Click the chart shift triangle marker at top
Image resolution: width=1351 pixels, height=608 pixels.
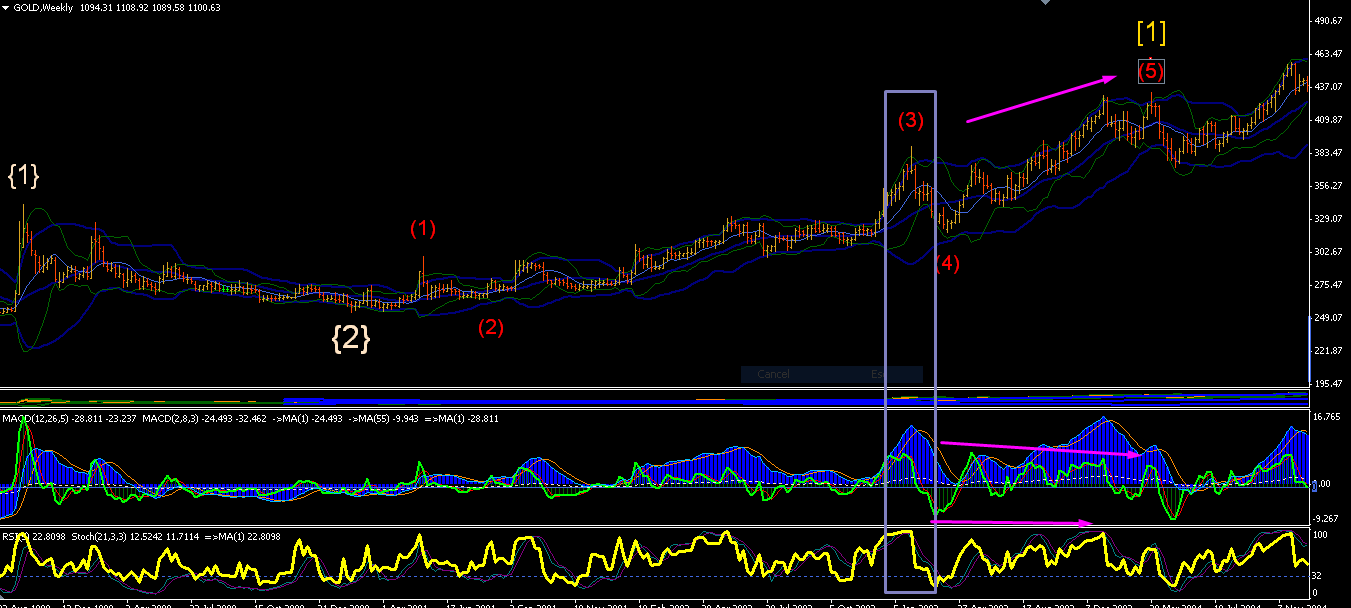(x=1047, y=3)
